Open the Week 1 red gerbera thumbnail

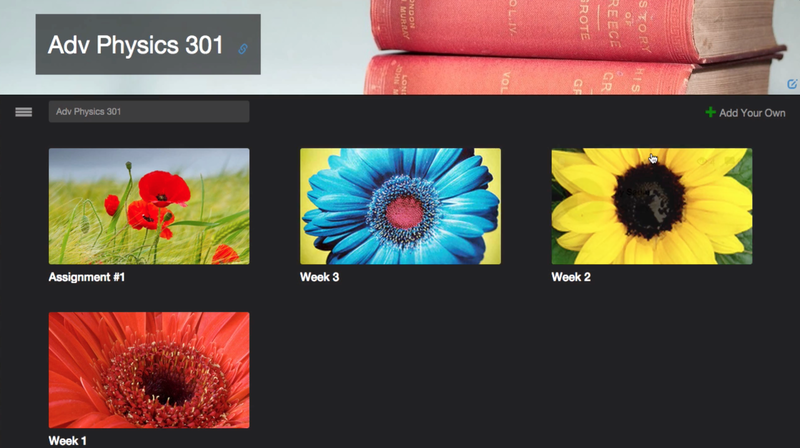(149, 370)
